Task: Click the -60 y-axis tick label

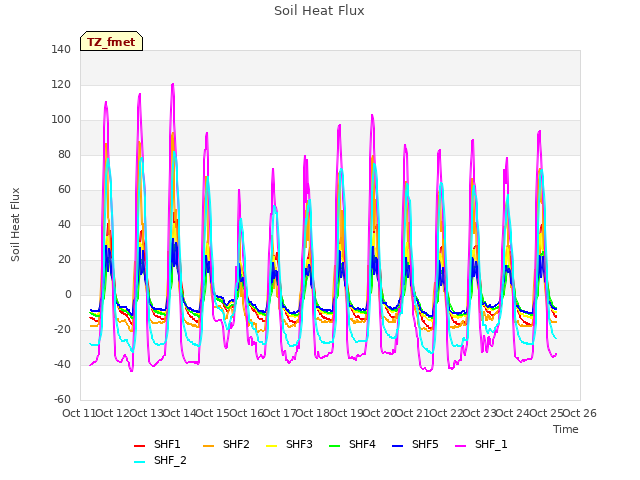Action: (x=62, y=399)
